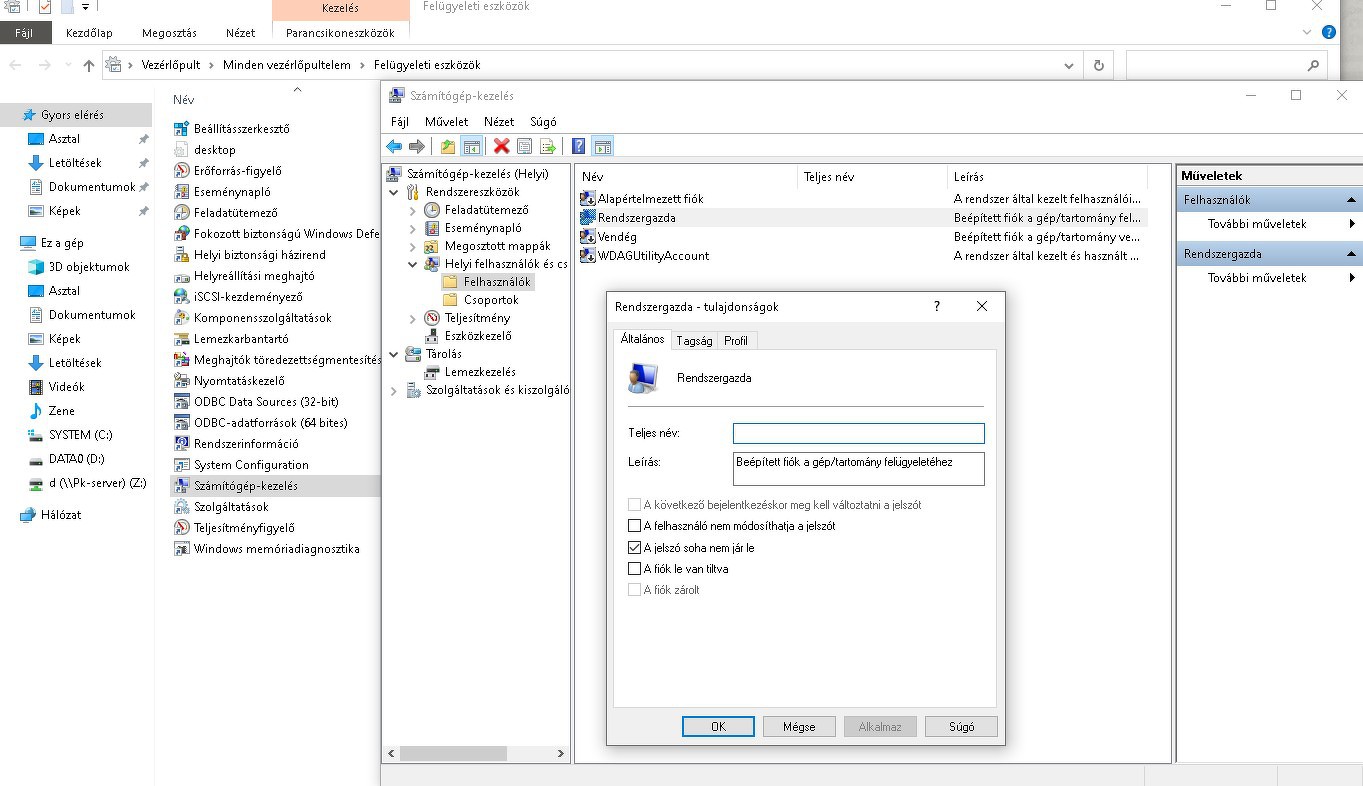Sort by the Leírás column header
This screenshot has width=1363, height=786.
coord(1047,177)
